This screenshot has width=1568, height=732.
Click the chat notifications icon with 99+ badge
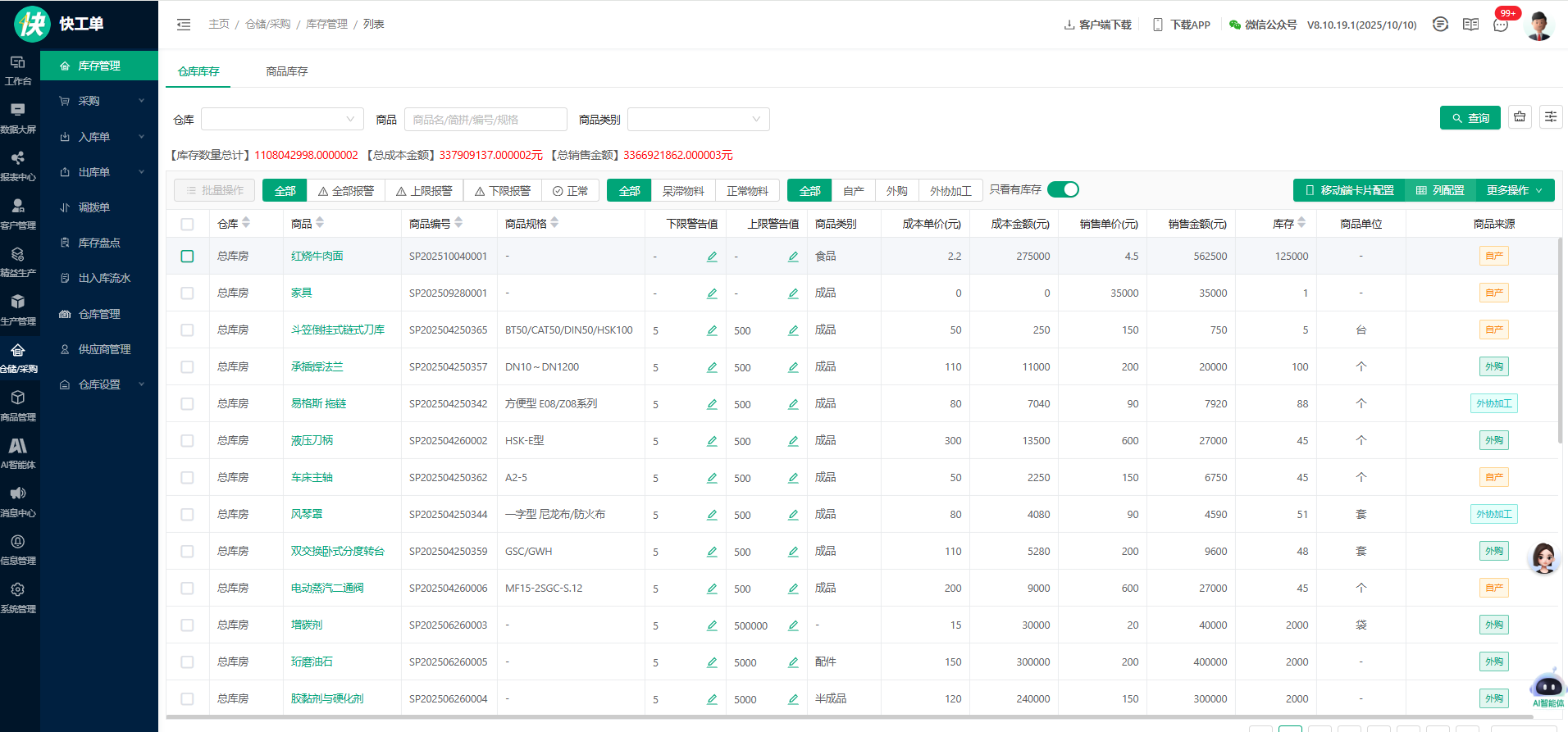coord(1500,25)
